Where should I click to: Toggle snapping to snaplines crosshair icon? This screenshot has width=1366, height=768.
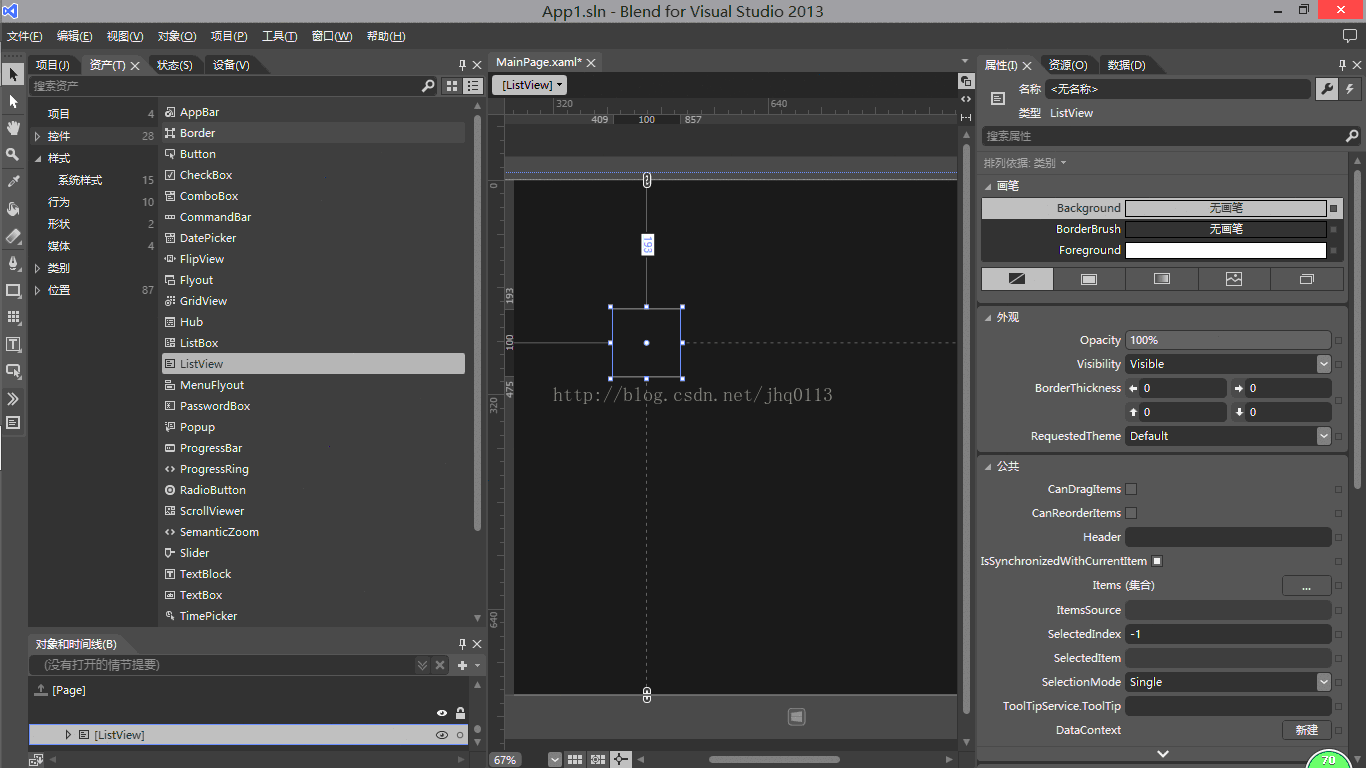pyautogui.click(x=621, y=760)
